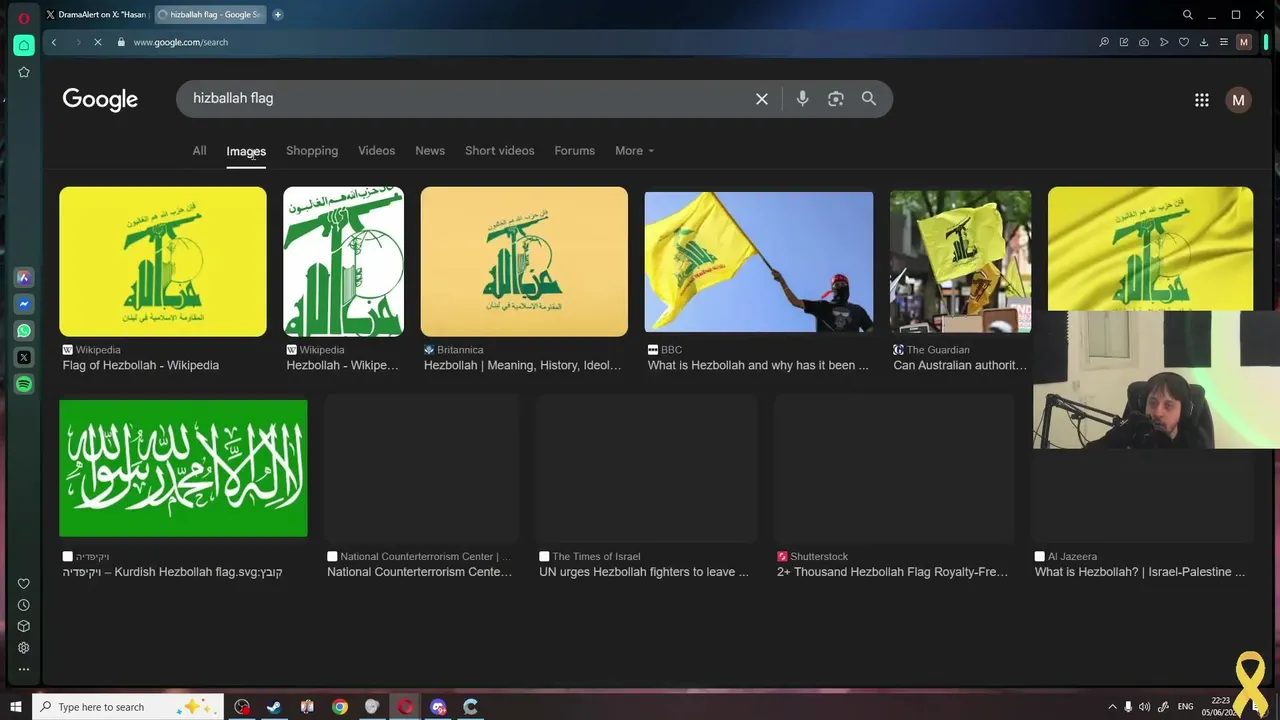Open sidebar favorites heart icon

tap(24, 584)
